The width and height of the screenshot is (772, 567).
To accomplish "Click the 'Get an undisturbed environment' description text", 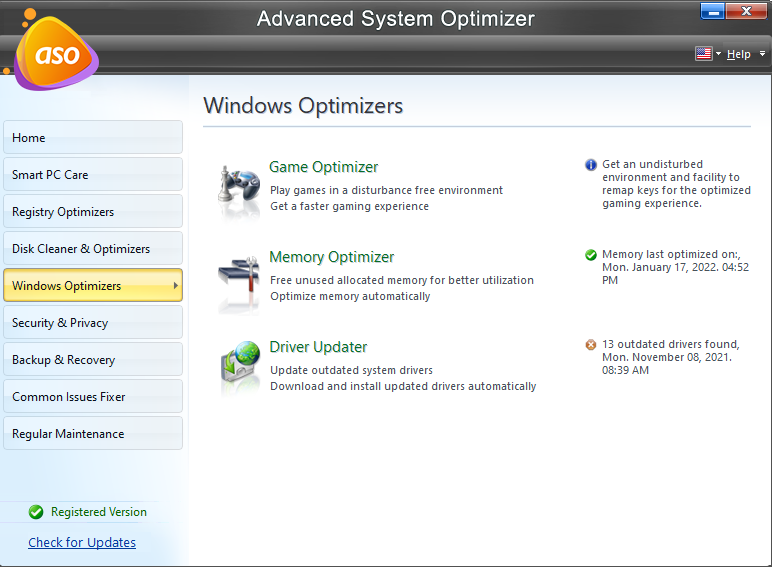I will click(676, 184).
